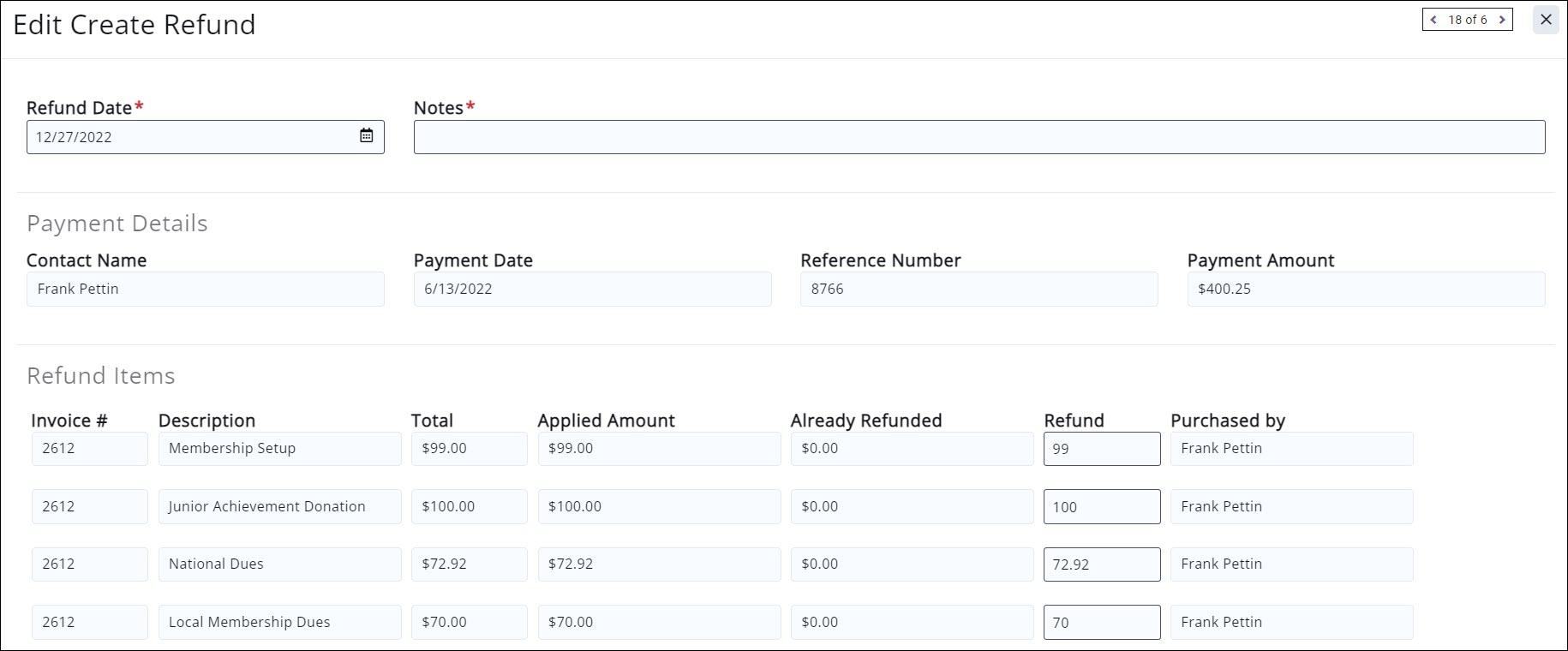Click the Junior Achievement Donation description field
The image size is (1568, 651).
tap(279, 507)
